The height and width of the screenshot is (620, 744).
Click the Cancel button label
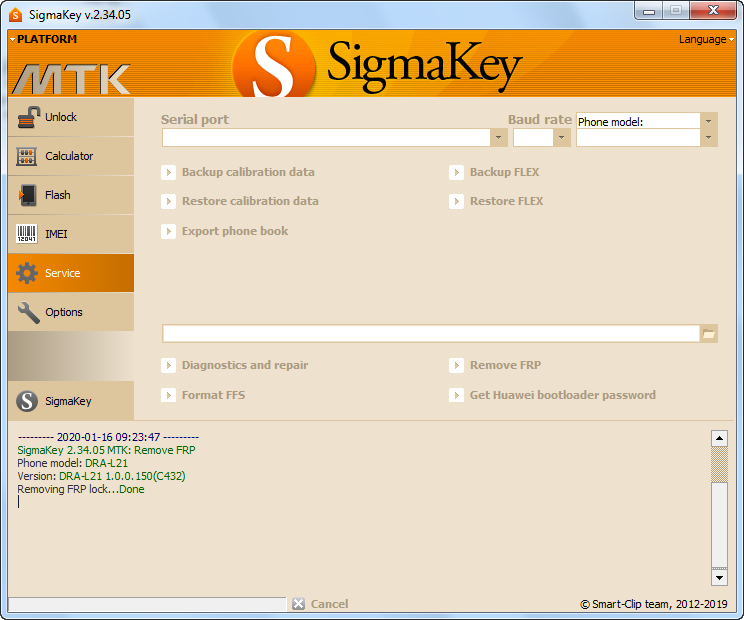click(x=329, y=604)
